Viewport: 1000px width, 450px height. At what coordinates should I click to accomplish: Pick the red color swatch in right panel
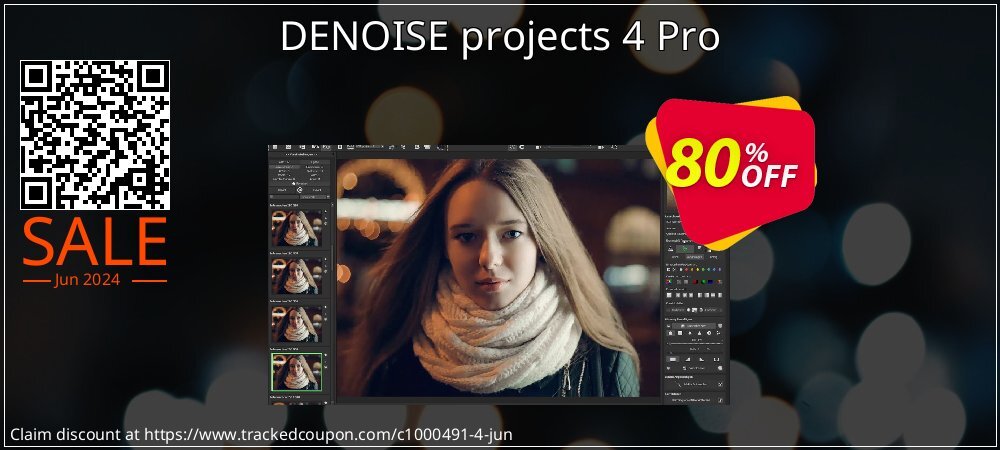pos(695,282)
